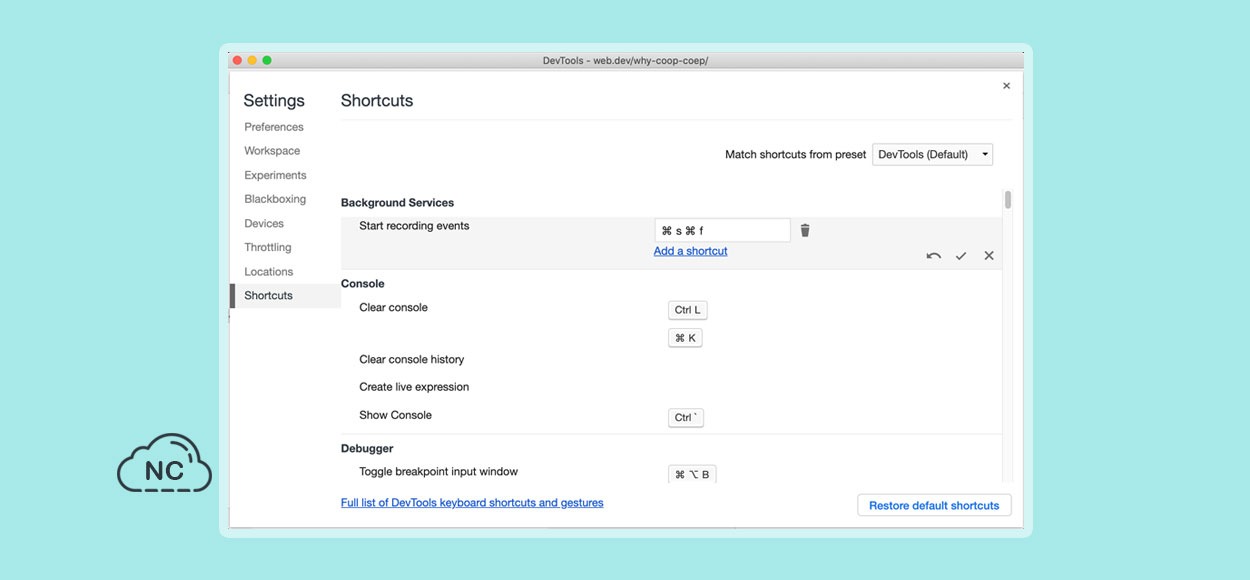Click the green maximize window button
Viewport: 1250px width, 580px height.
[x=267, y=60]
